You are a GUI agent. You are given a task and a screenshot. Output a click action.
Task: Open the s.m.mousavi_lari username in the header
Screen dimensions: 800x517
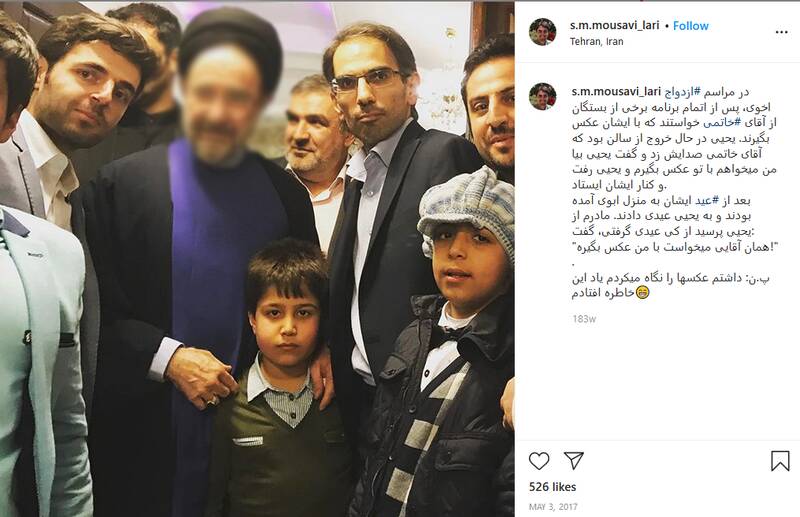(614, 25)
